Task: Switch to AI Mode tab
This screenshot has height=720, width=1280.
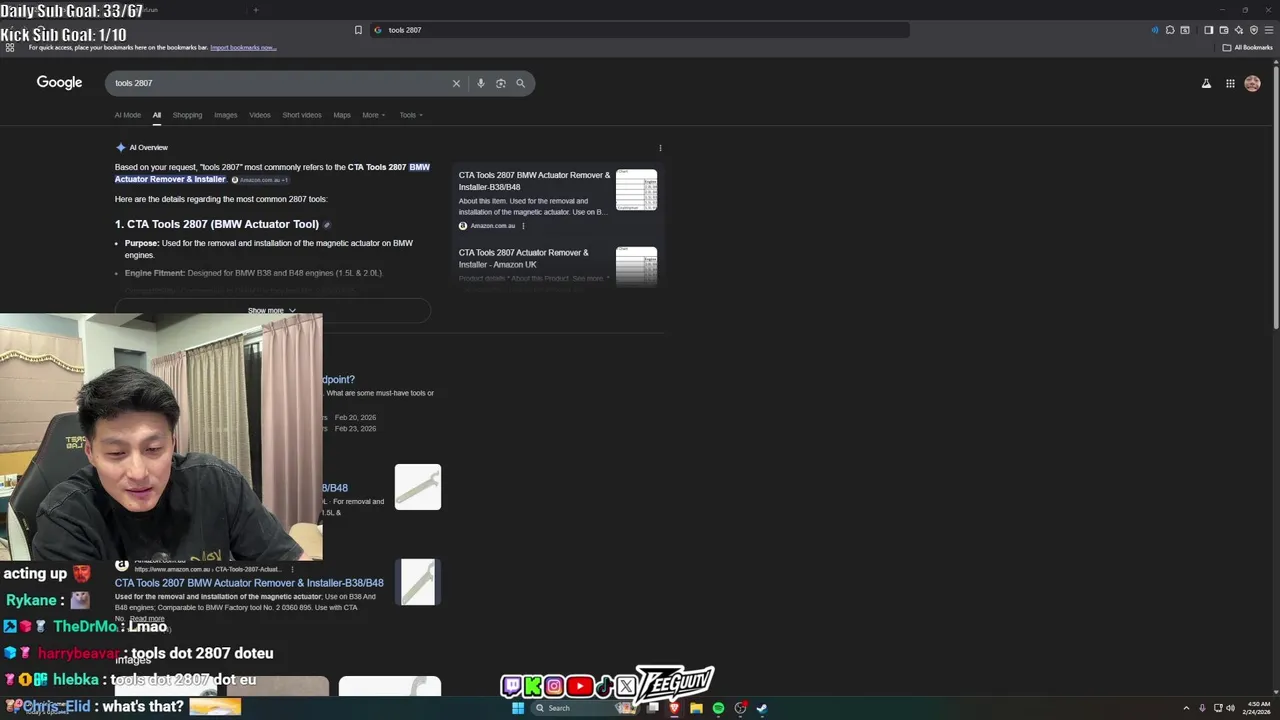Action: pos(128,115)
